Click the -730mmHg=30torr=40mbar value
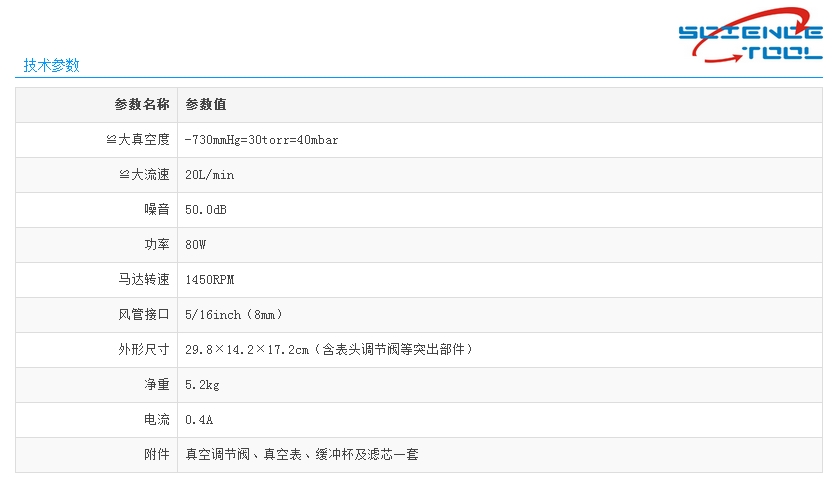The image size is (832, 485). [262, 140]
